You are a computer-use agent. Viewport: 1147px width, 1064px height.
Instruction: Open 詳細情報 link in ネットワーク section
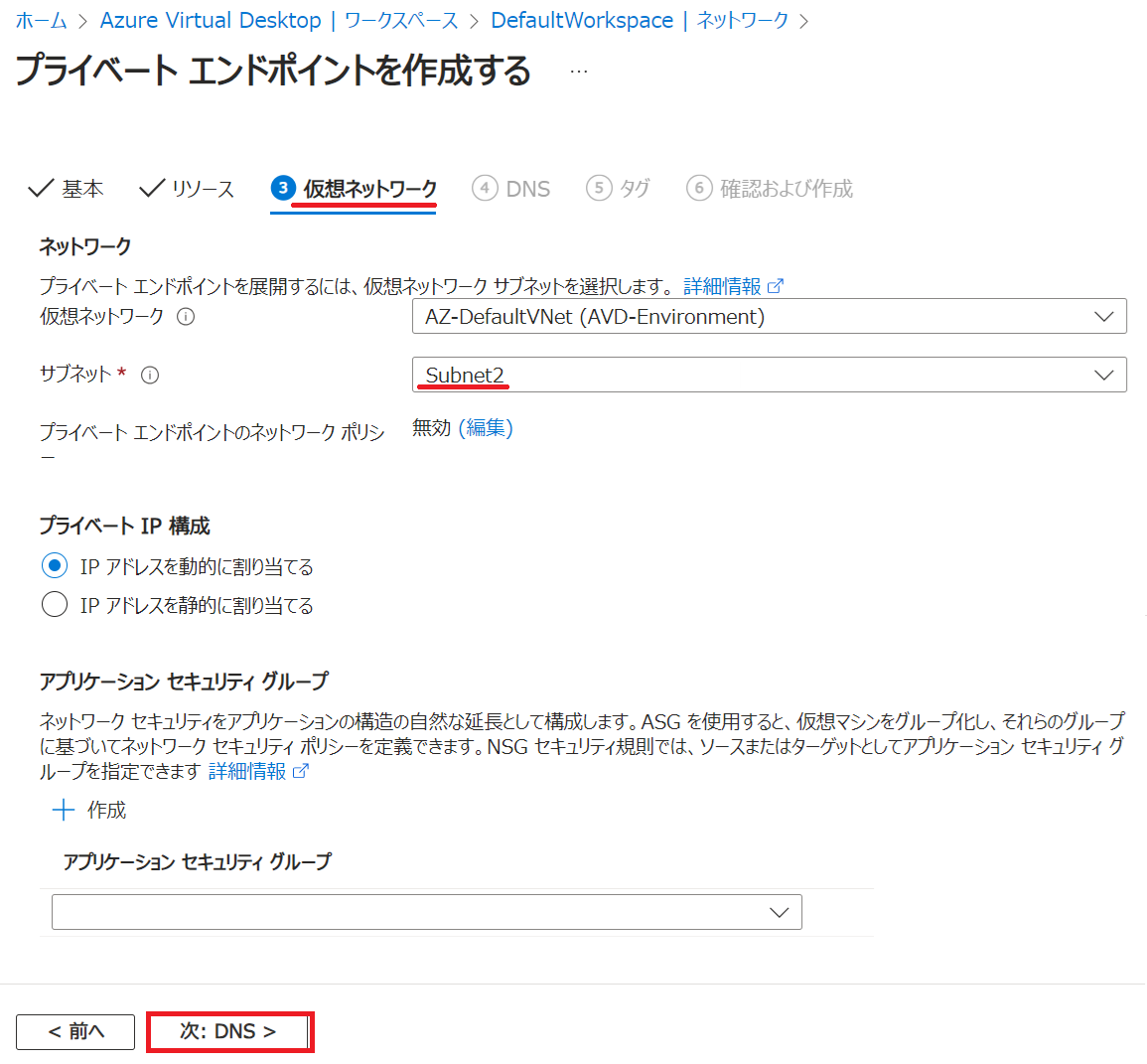tap(722, 286)
